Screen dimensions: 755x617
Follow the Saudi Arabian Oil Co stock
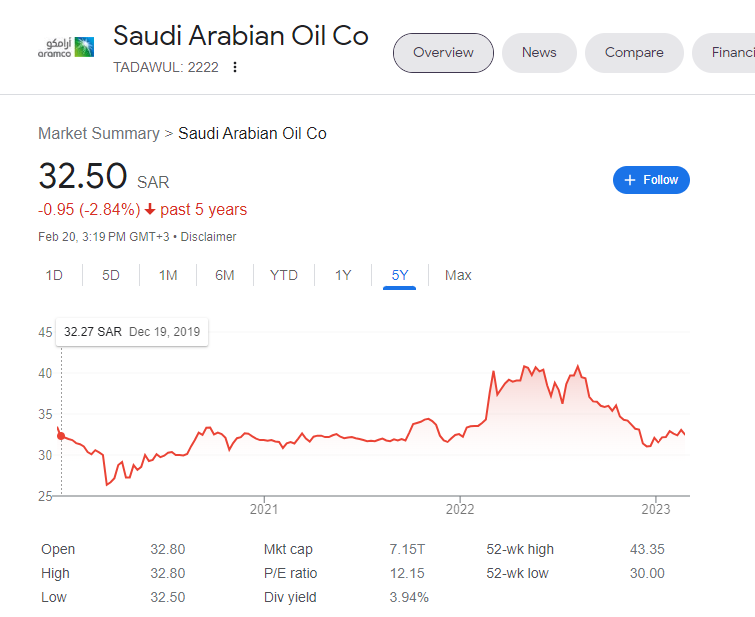pos(651,180)
